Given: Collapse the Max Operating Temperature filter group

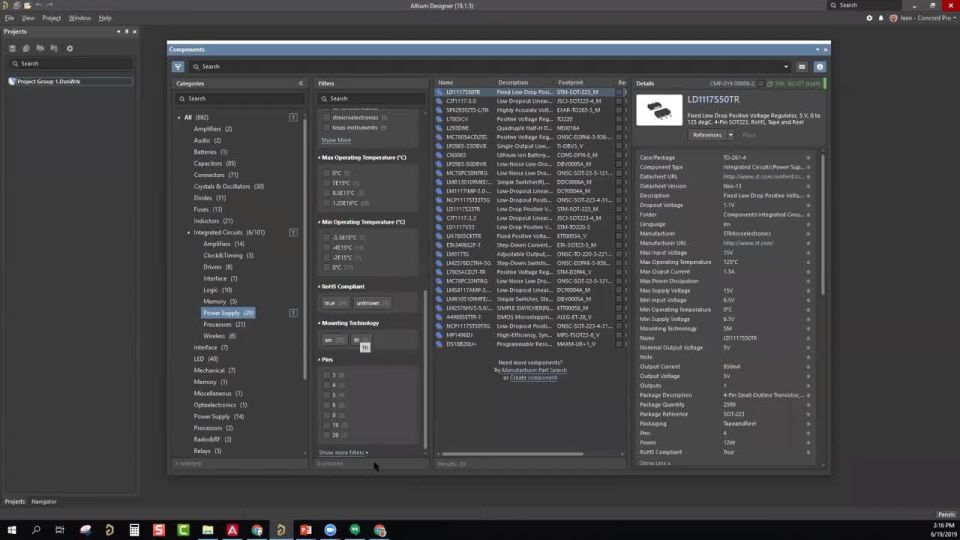Looking at the screenshot, I should click(x=320, y=158).
